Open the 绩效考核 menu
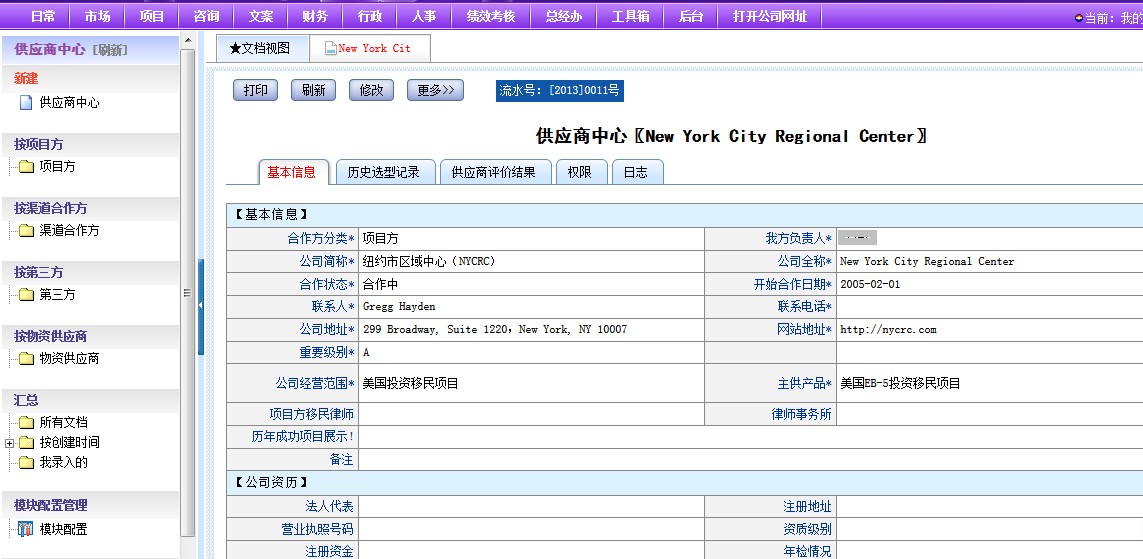This screenshot has height=559, width=1143. point(491,16)
